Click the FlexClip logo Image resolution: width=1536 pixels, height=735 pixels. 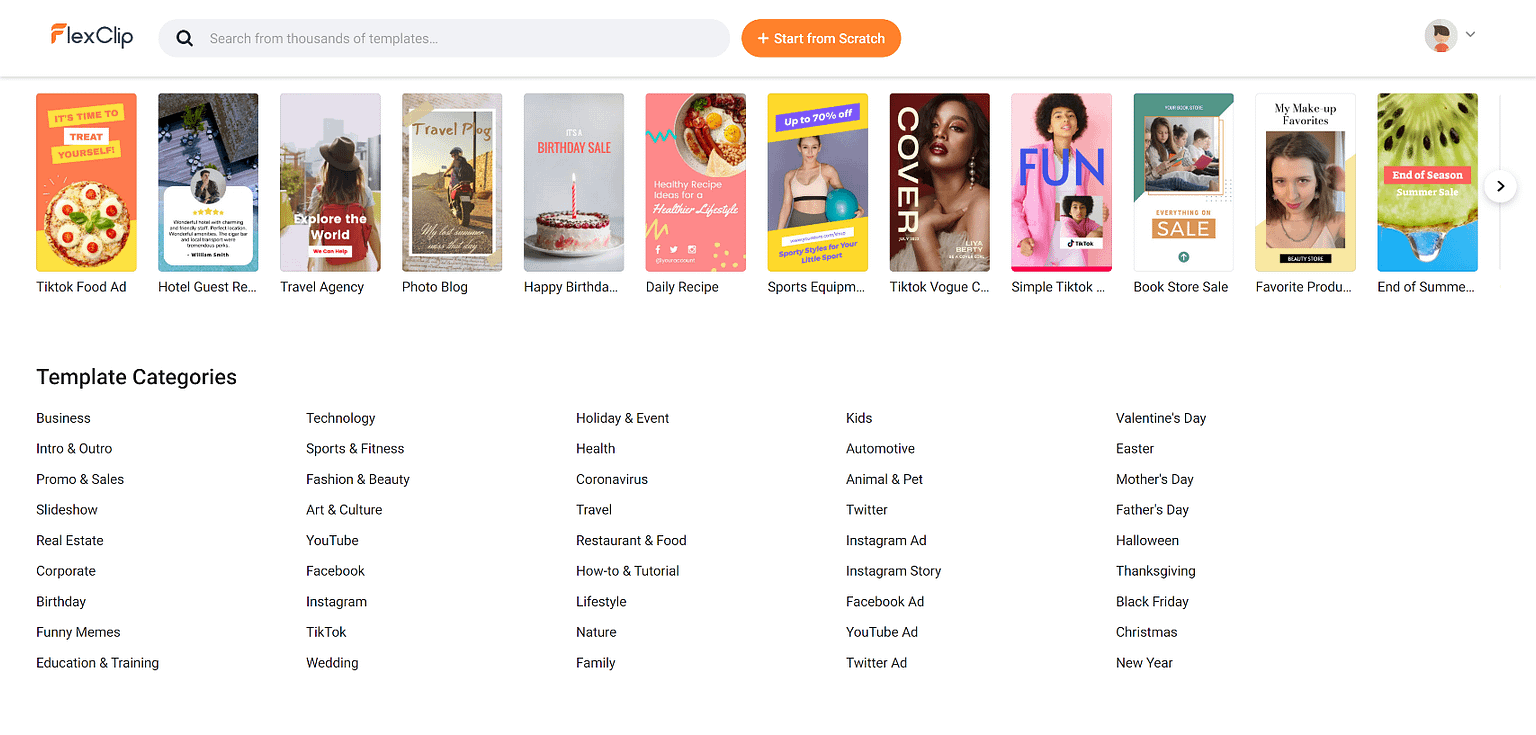click(x=91, y=36)
